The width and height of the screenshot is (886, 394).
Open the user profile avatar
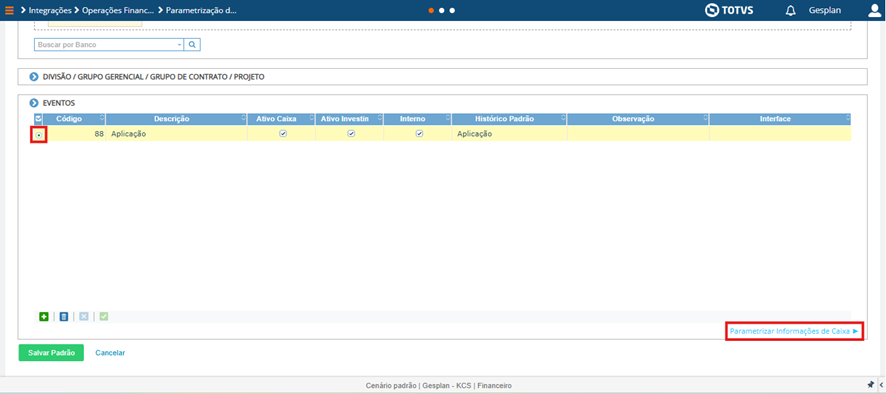(874, 10)
